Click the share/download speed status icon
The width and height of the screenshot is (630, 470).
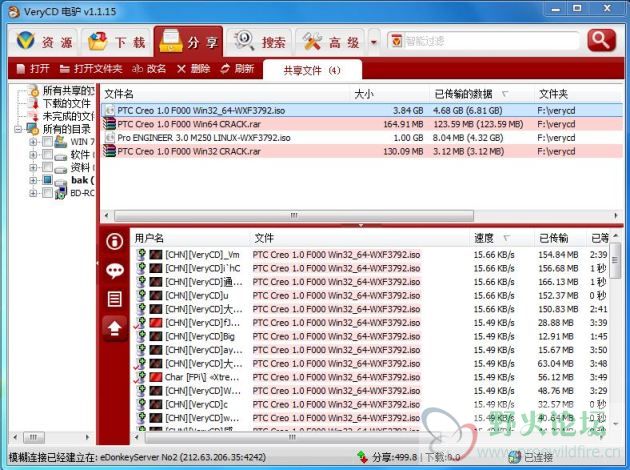362,457
